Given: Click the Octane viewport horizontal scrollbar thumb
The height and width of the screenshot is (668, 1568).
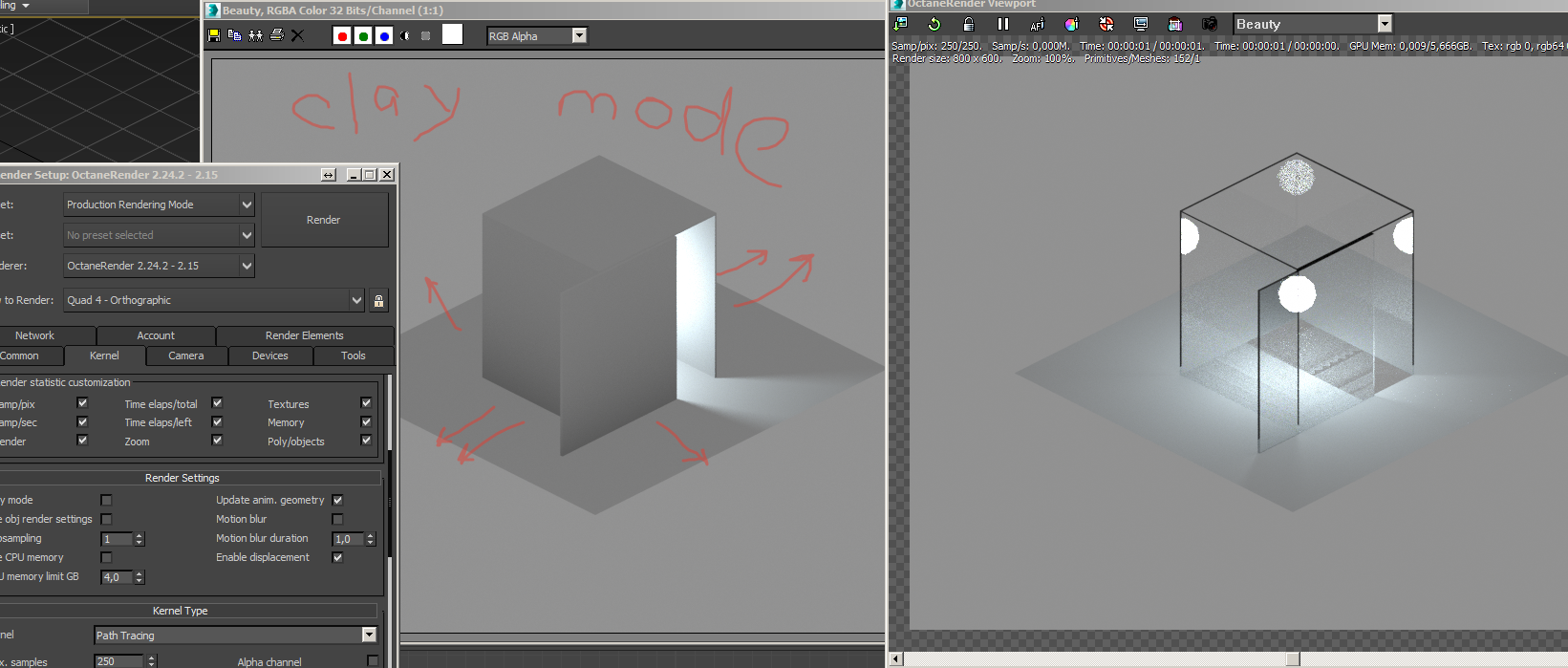Looking at the screenshot, I should tap(1293, 659).
